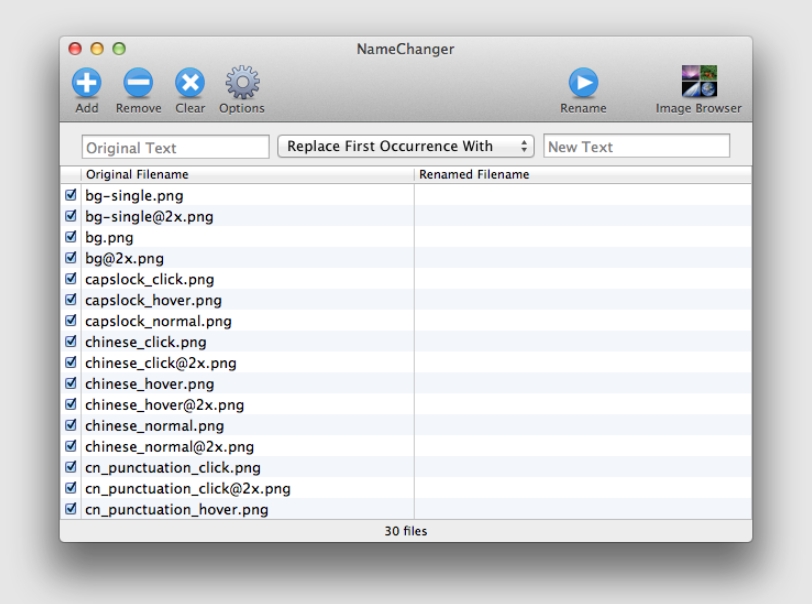
Task: Select the chinese_click@2x.png filename
Action: [x=161, y=363]
